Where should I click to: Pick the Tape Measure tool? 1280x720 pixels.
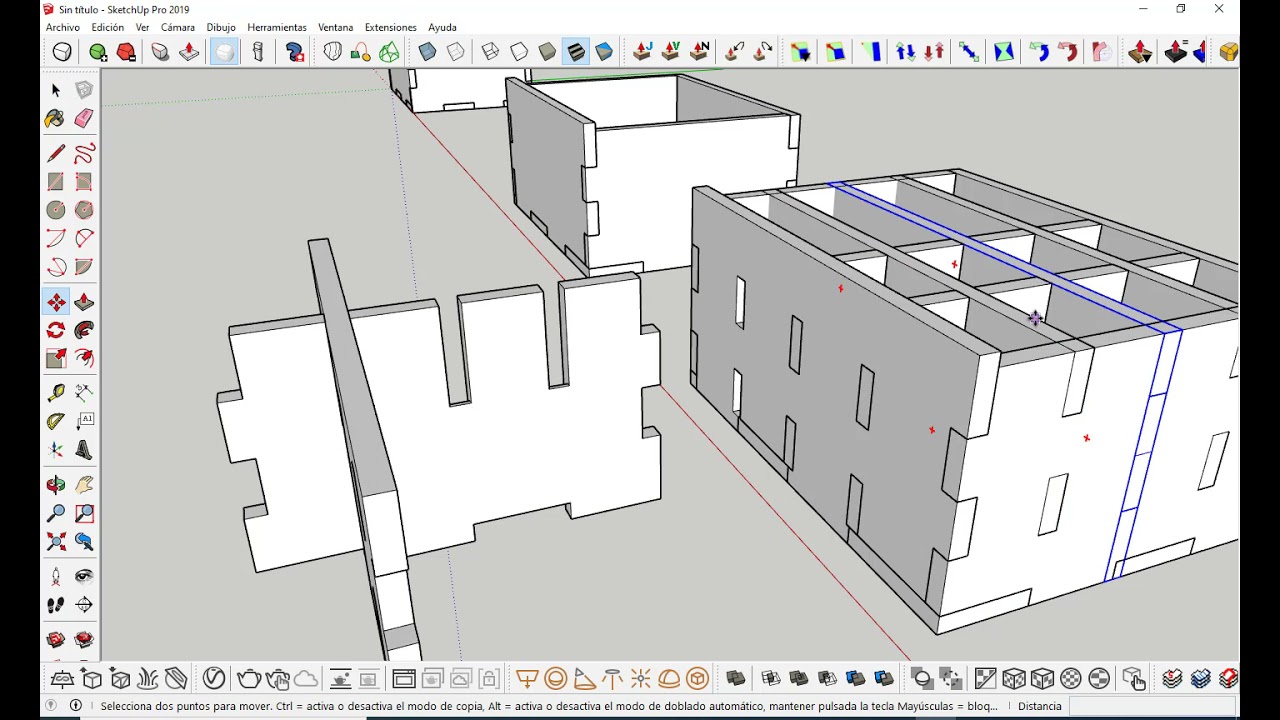56,393
